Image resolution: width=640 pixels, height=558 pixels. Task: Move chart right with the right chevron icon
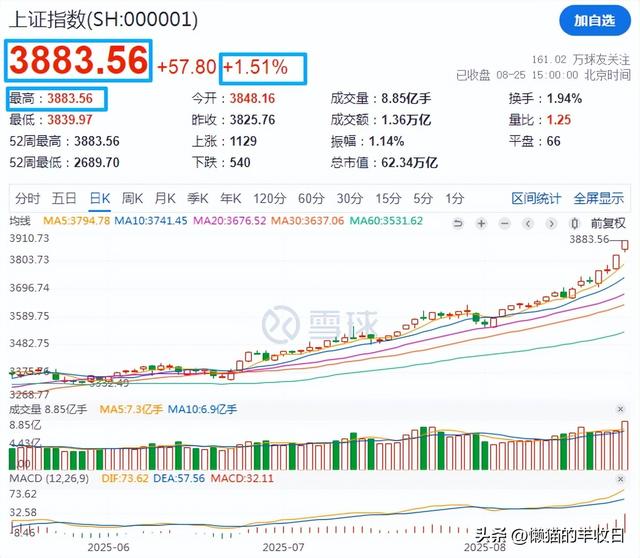pos(551,224)
